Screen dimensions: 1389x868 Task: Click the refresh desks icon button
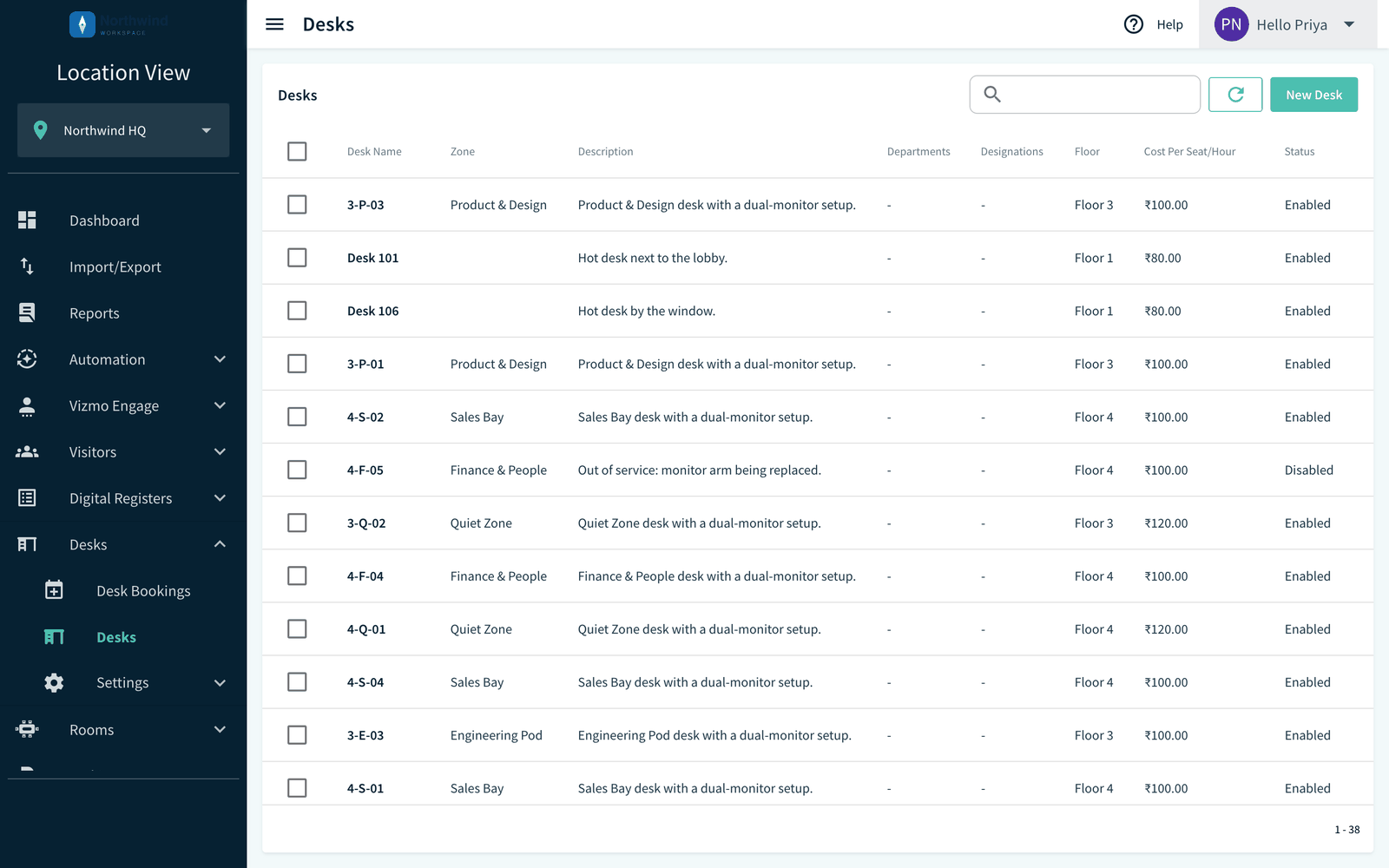tap(1235, 95)
